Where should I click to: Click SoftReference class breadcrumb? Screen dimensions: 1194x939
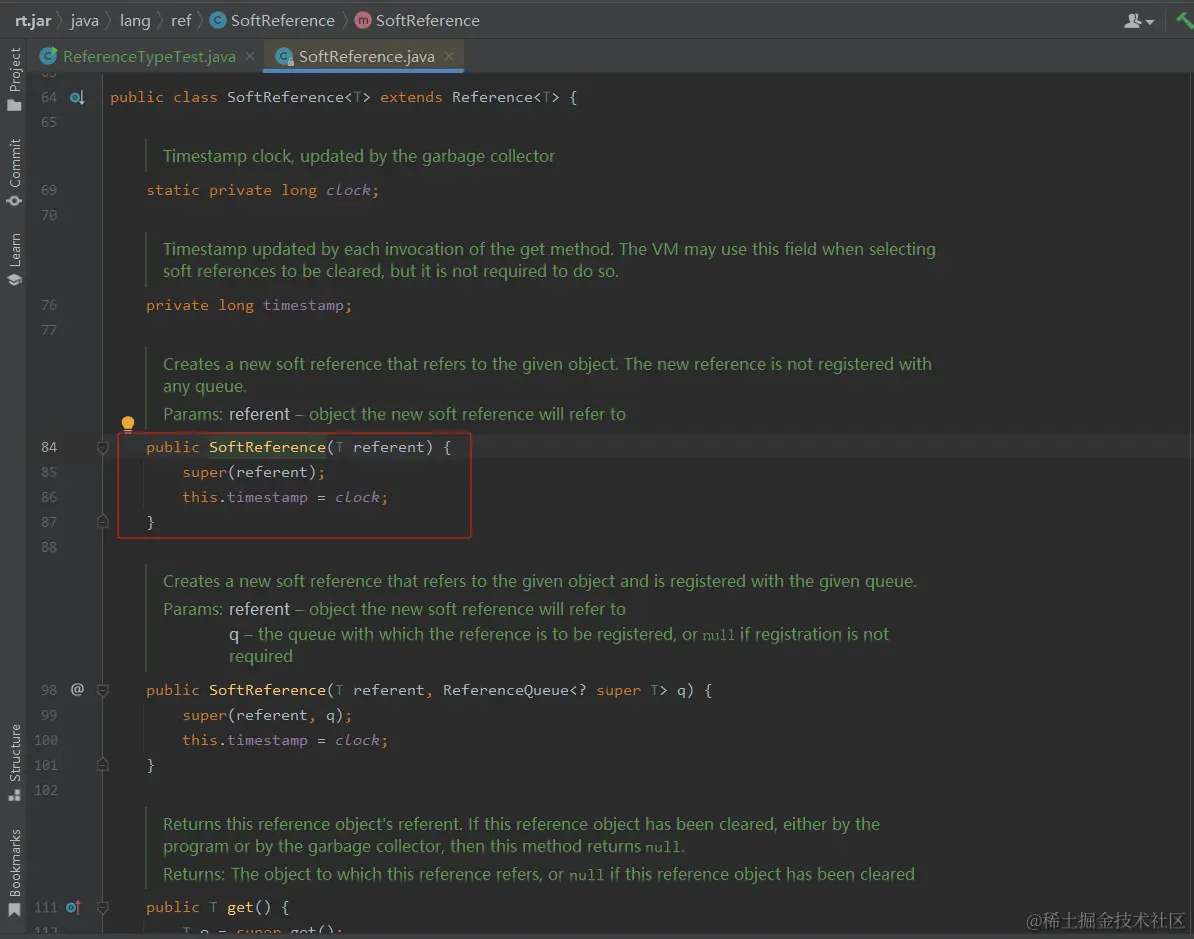tap(273, 21)
